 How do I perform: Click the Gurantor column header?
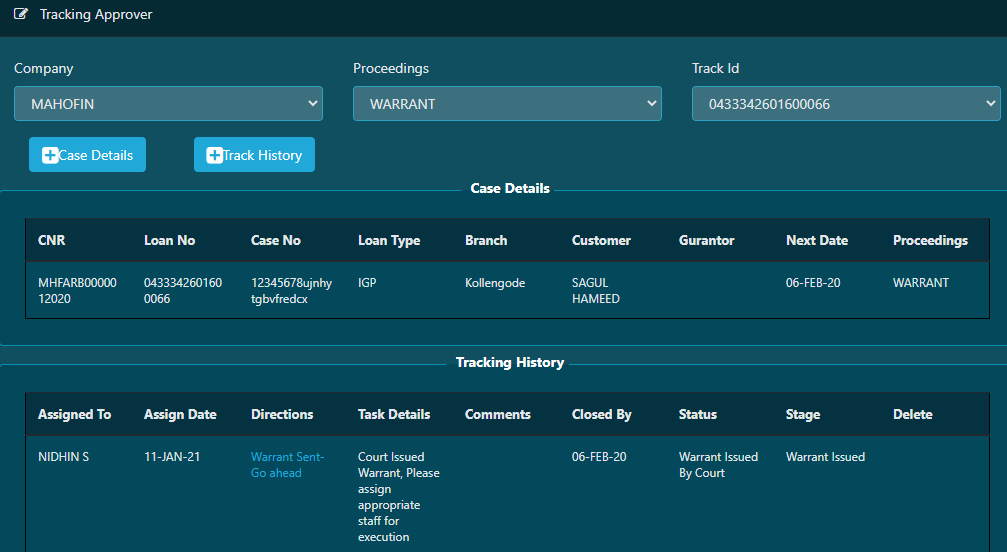pyautogui.click(x=706, y=240)
